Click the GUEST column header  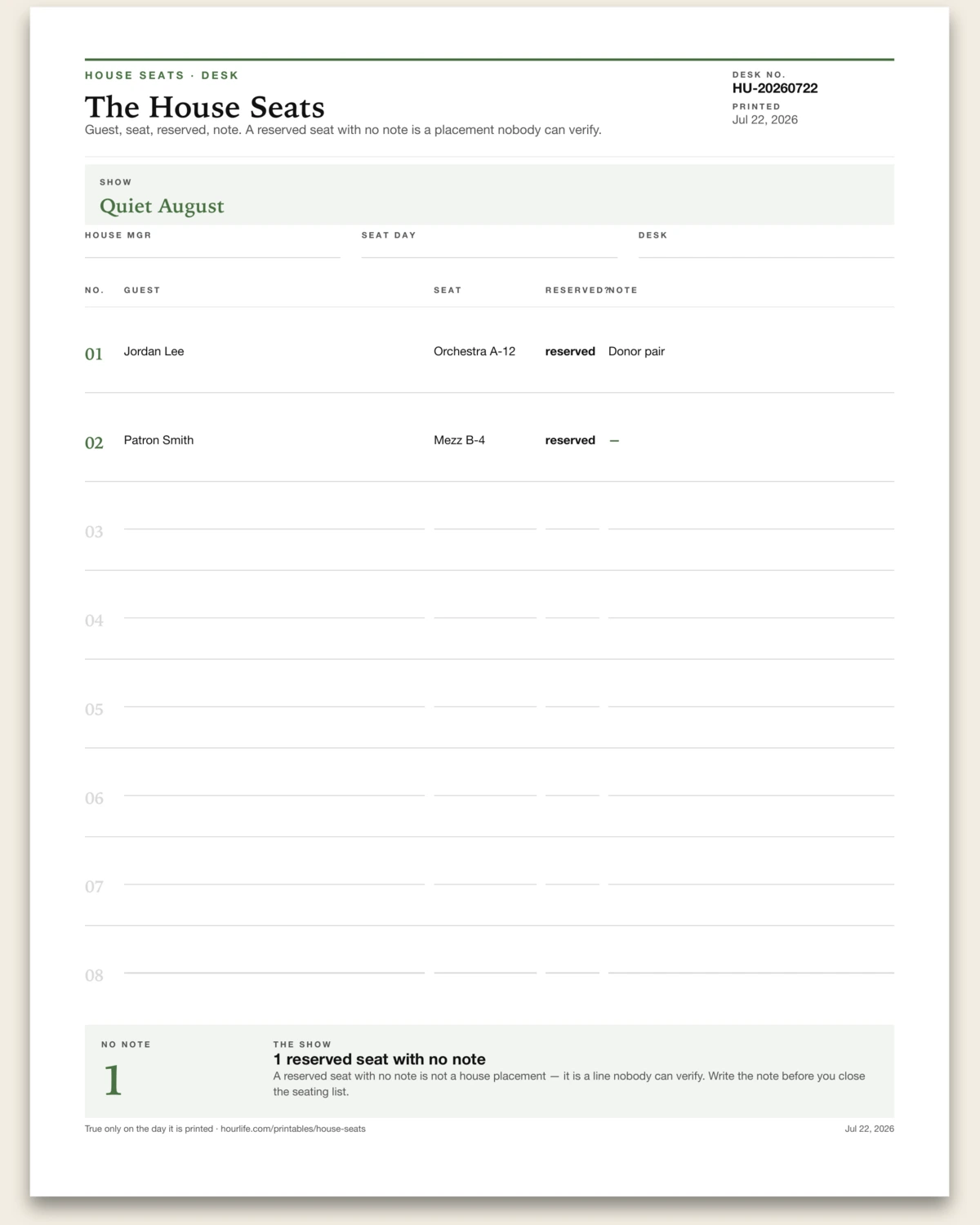(142, 290)
